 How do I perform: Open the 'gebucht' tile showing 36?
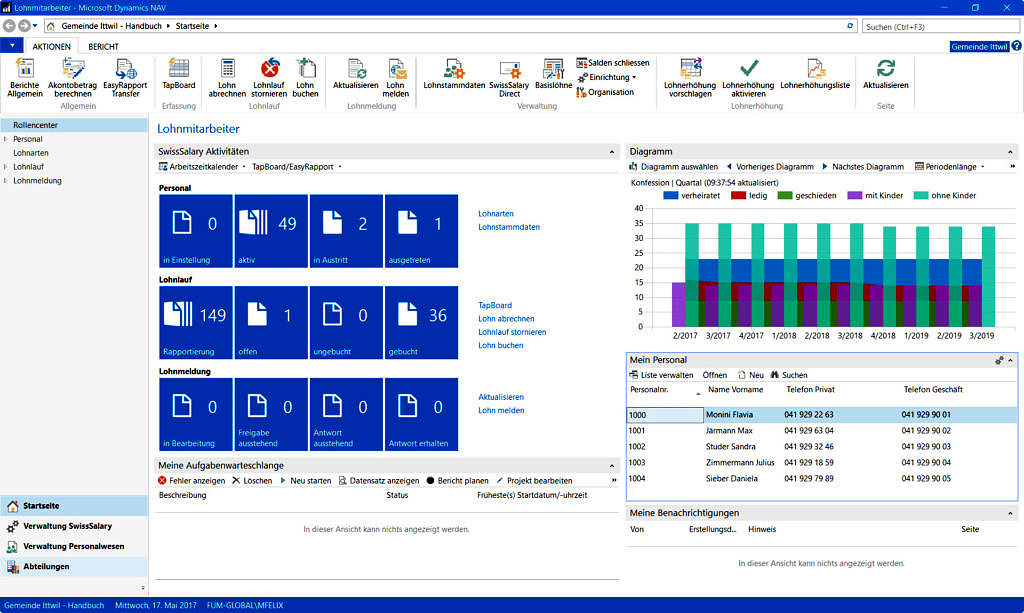pyautogui.click(x=421, y=322)
